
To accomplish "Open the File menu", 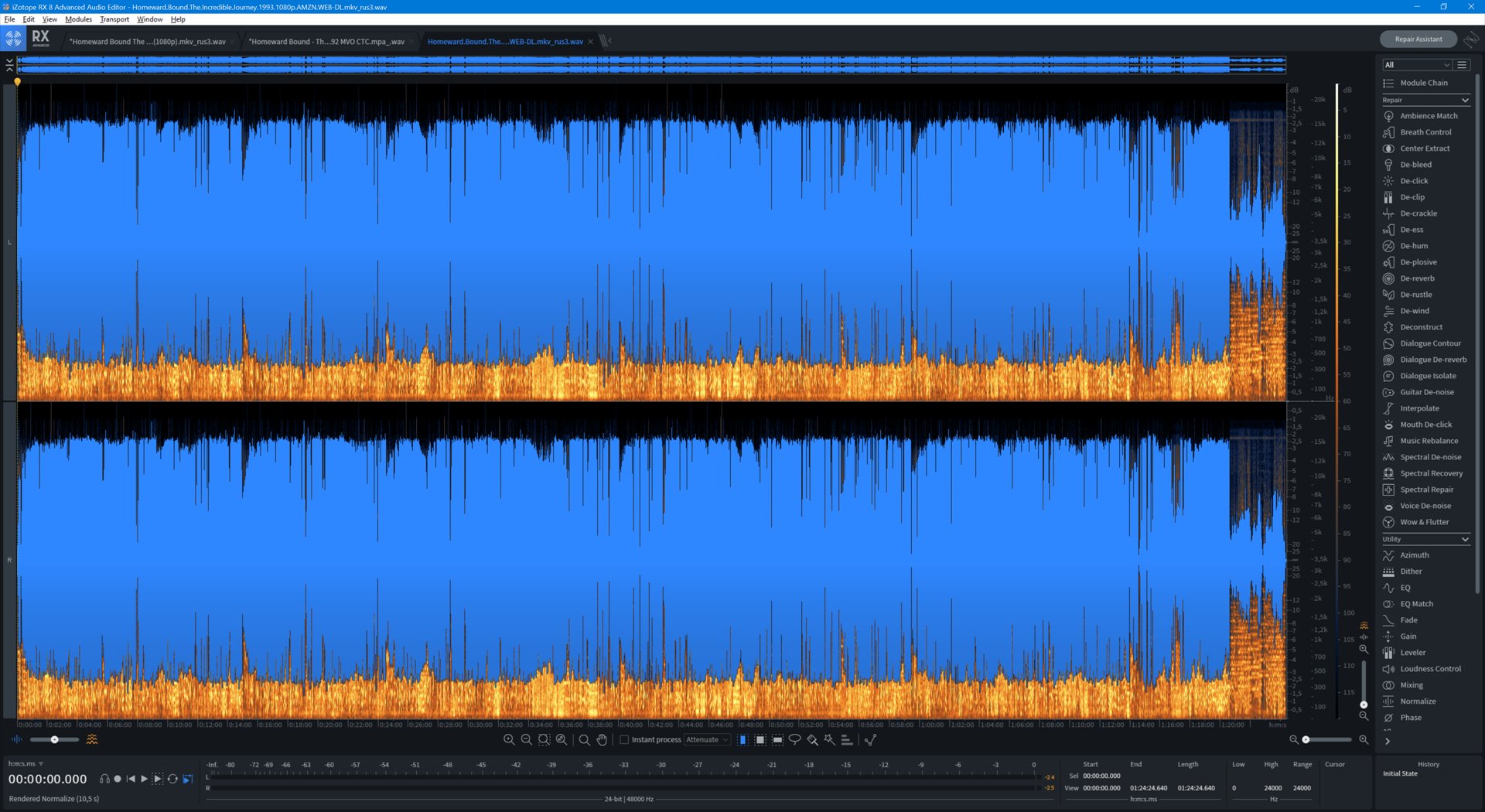I will 9,19.
